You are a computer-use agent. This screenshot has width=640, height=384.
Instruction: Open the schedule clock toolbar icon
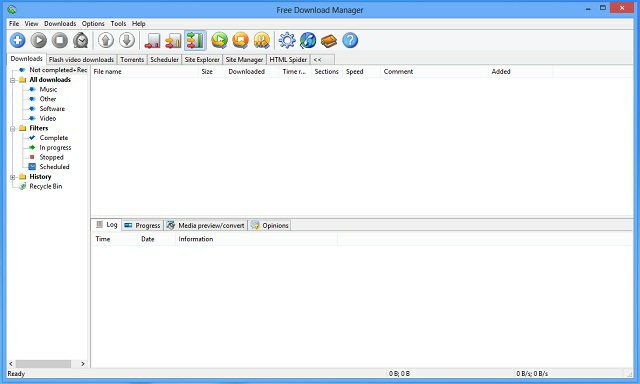81,40
